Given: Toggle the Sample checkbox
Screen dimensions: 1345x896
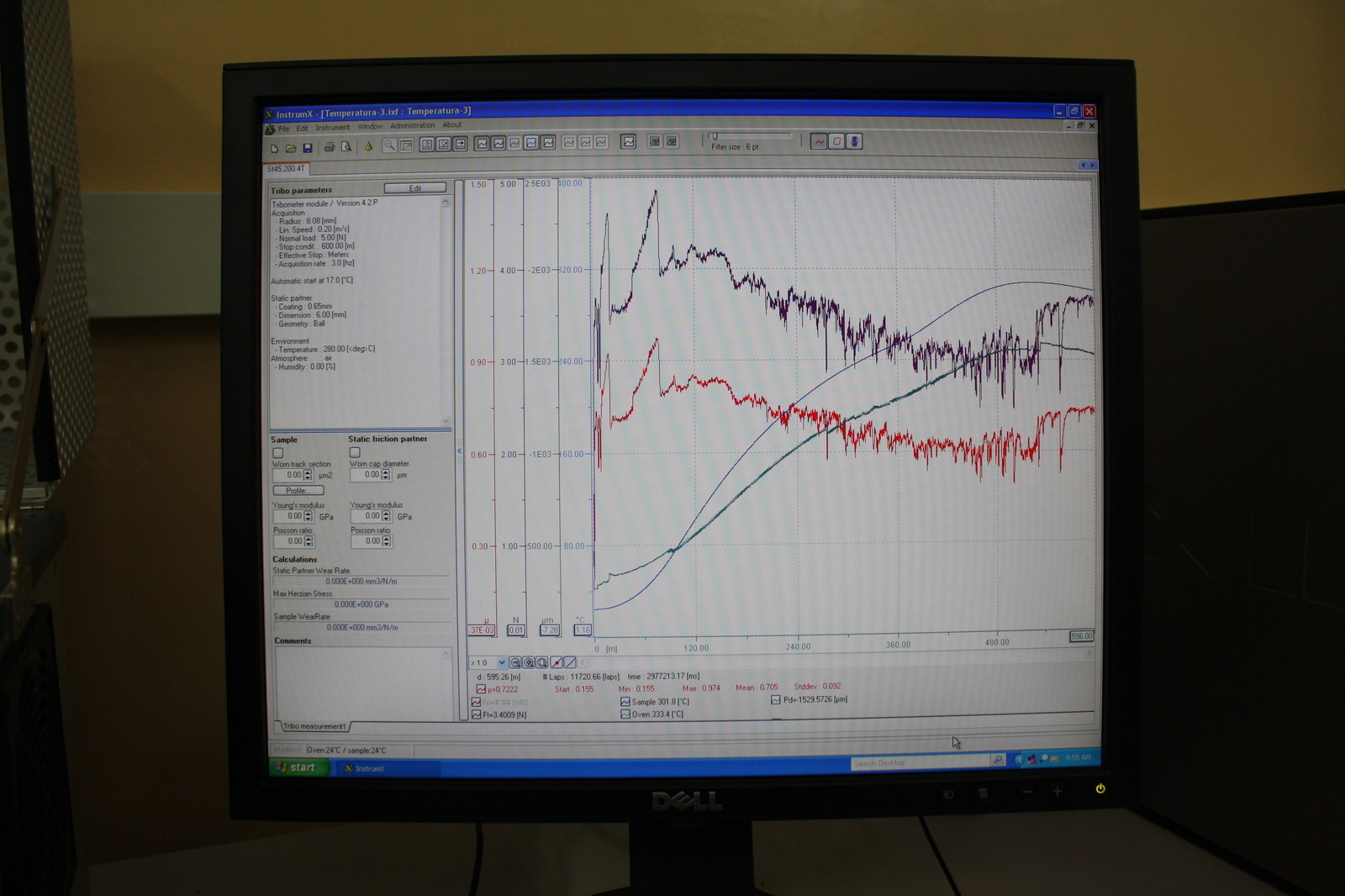Looking at the screenshot, I should [x=278, y=452].
